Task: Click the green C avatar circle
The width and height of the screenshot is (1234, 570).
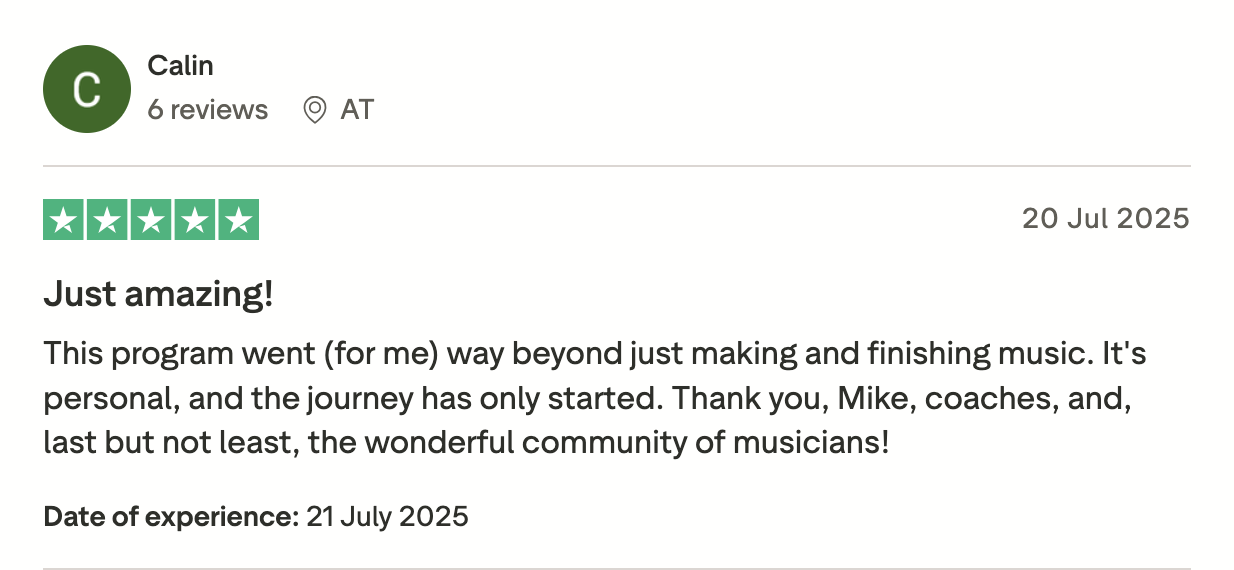Action: coord(87,89)
